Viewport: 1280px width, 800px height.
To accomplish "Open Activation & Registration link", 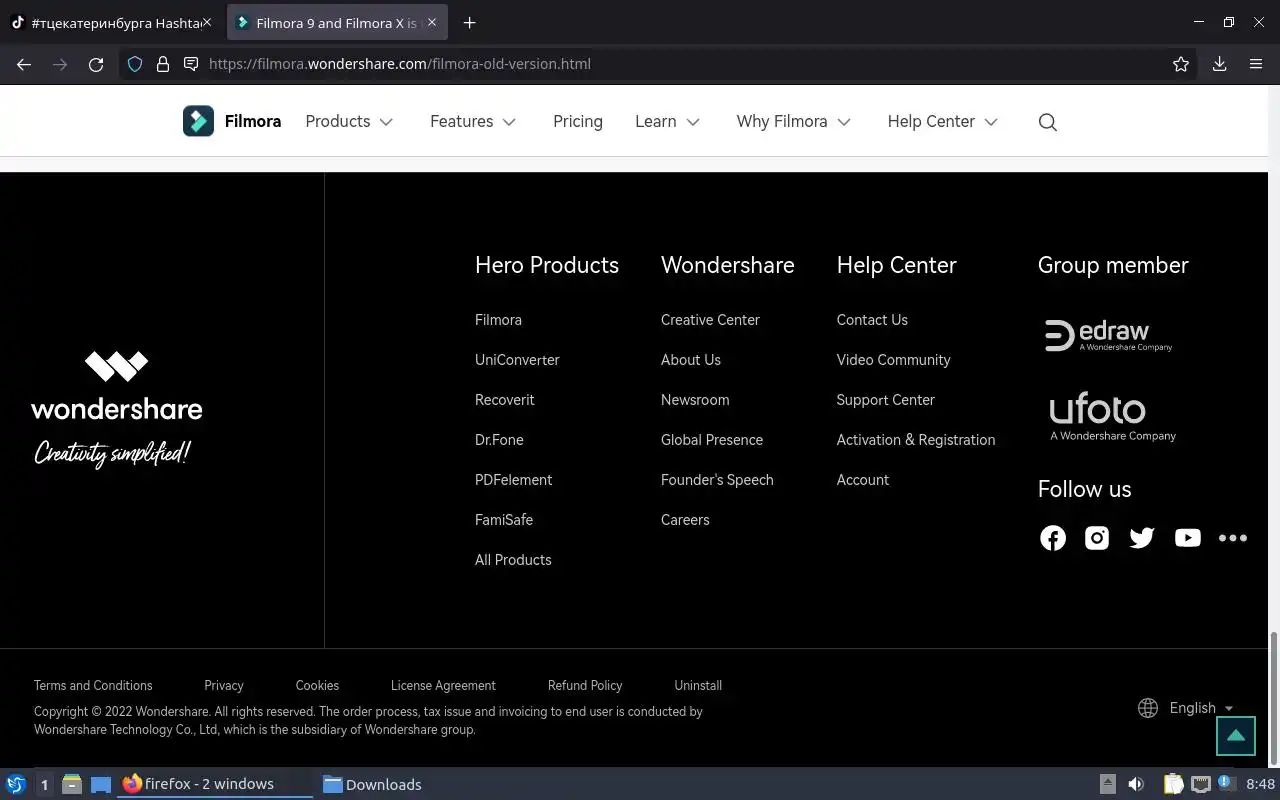I will (x=916, y=440).
